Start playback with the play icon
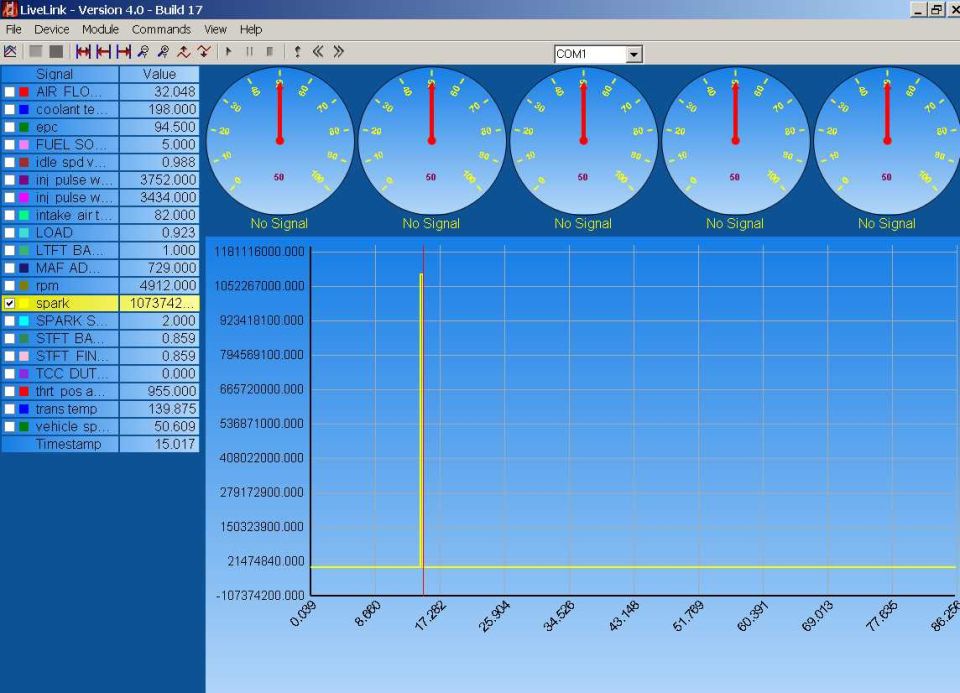This screenshot has width=960, height=693. (x=229, y=52)
